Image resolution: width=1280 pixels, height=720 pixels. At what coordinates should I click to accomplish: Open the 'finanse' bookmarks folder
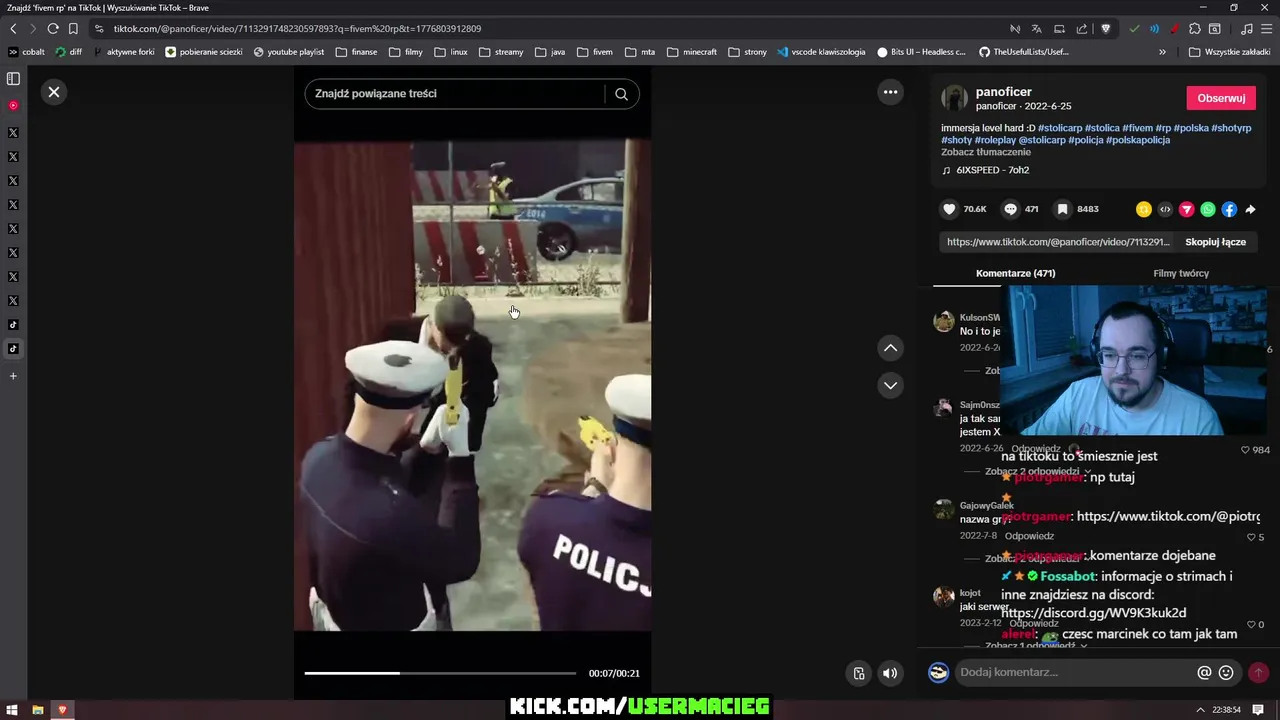point(356,52)
